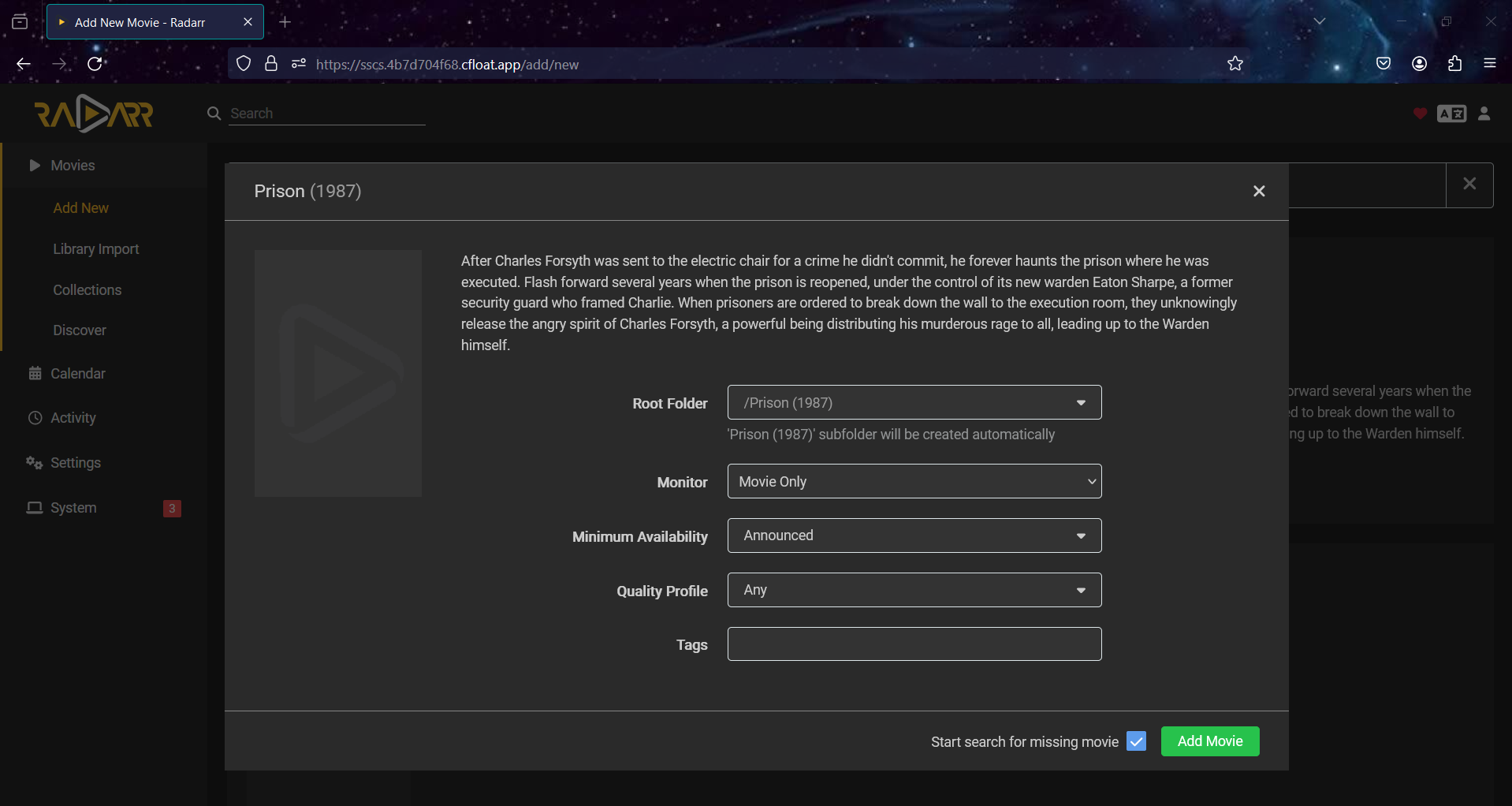Toggle Start search for missing movie checkbox
The height and width of the screenshot is (806, 1512).
click(1136, 741)
